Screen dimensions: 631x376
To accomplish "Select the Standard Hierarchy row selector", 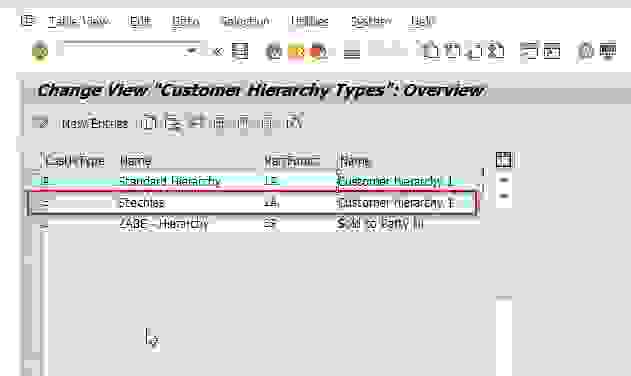I will click(44, 180).
